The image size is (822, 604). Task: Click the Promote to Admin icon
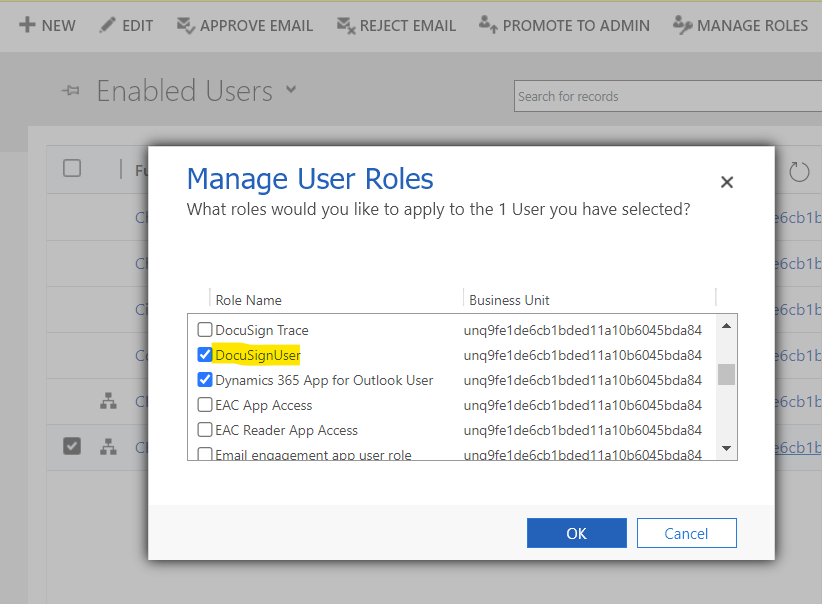[x=488, y=24]
